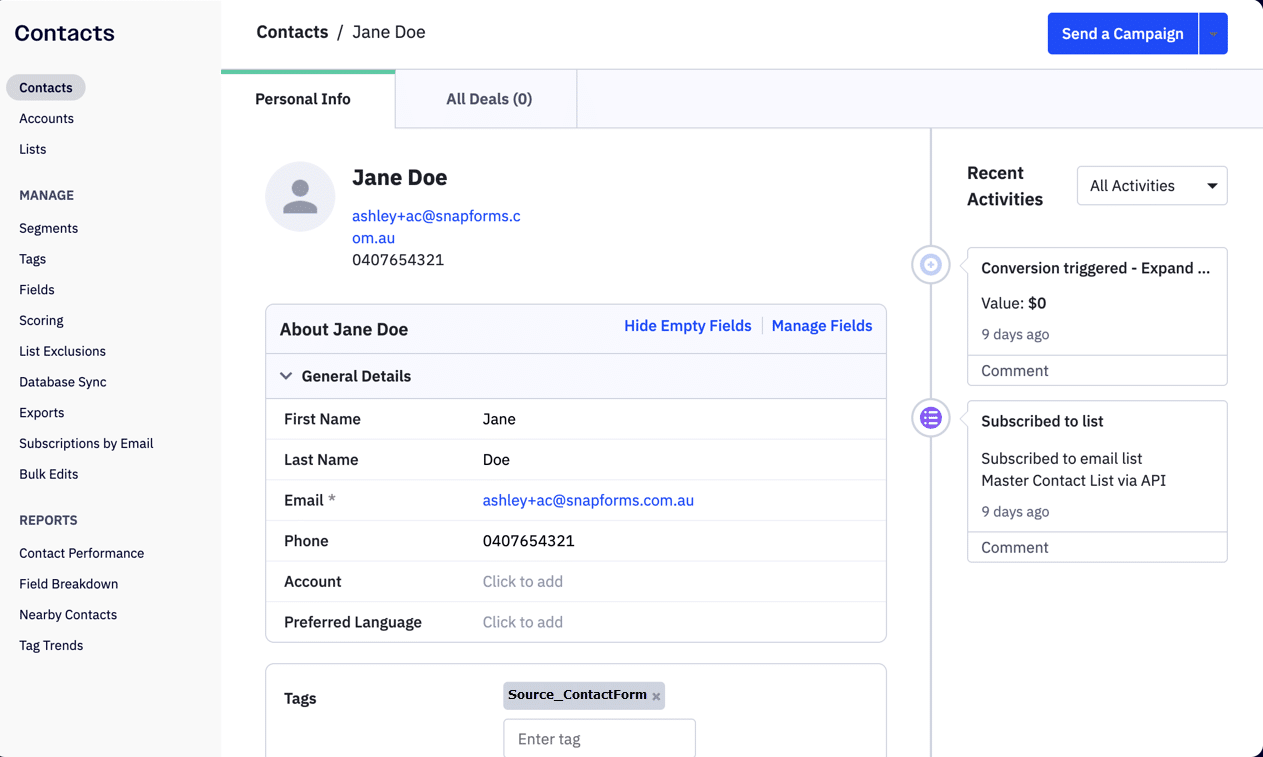Click the Email field value in General Details

pos(588,500)
